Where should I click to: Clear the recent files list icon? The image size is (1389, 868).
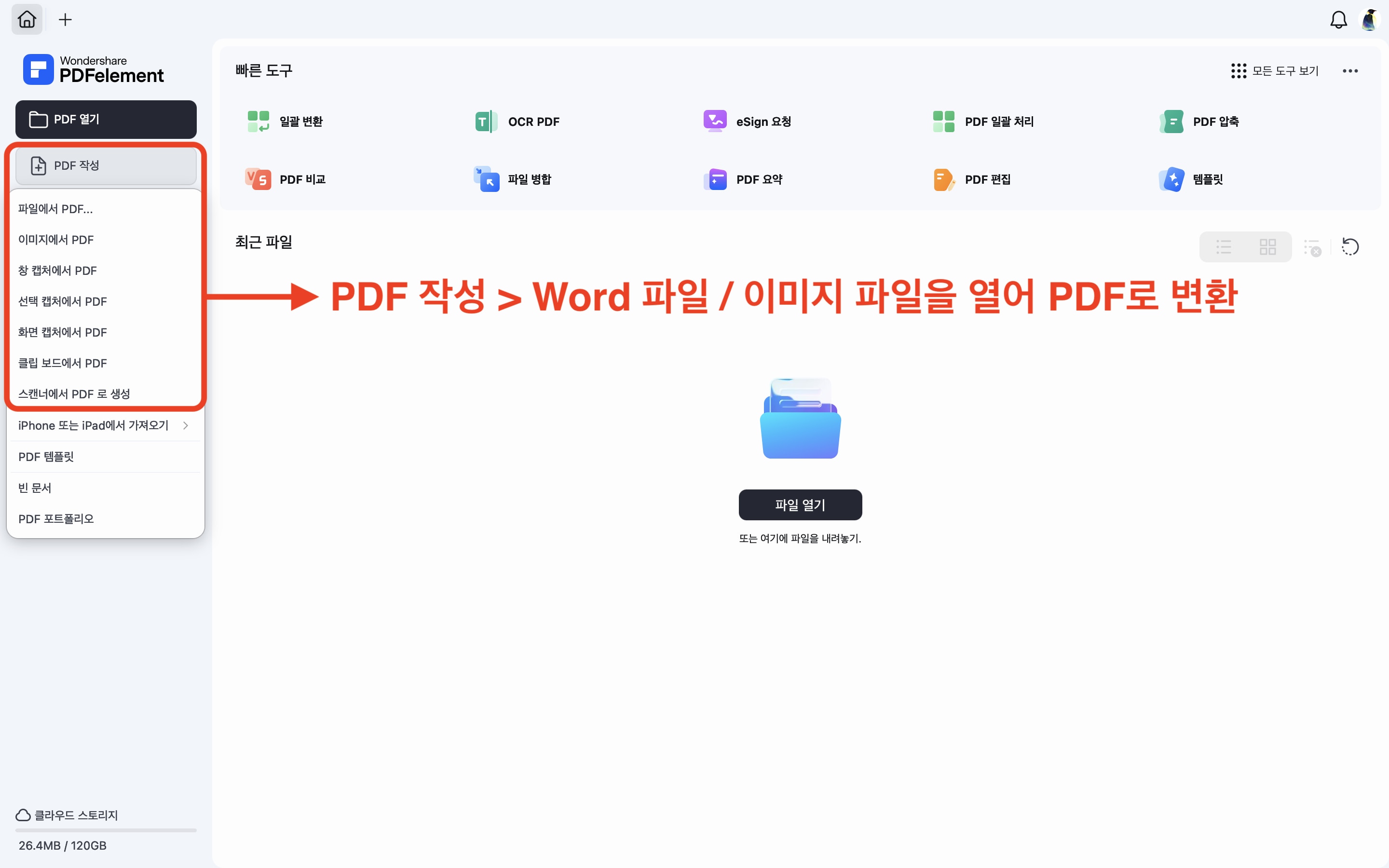tap(1312, 247)
